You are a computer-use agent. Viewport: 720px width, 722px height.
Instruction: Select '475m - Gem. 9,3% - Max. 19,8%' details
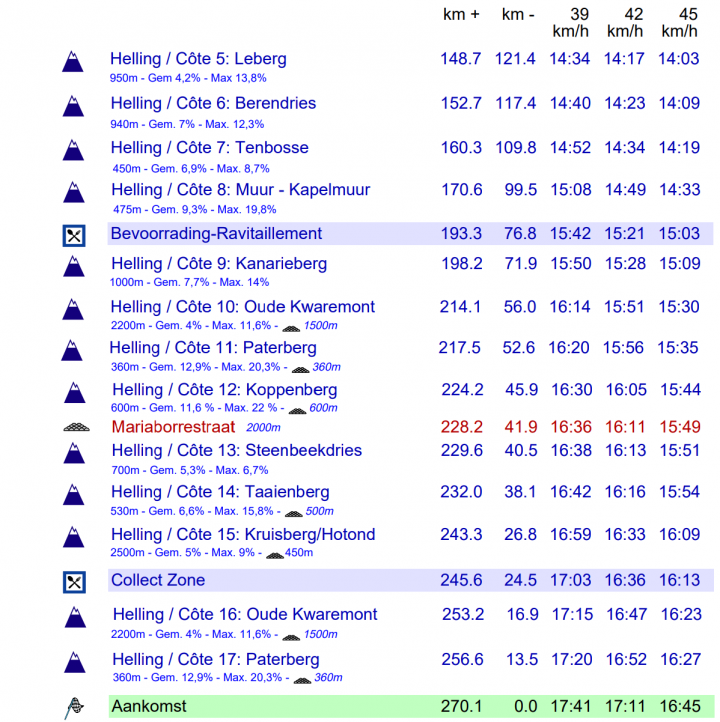click(195, 210)
